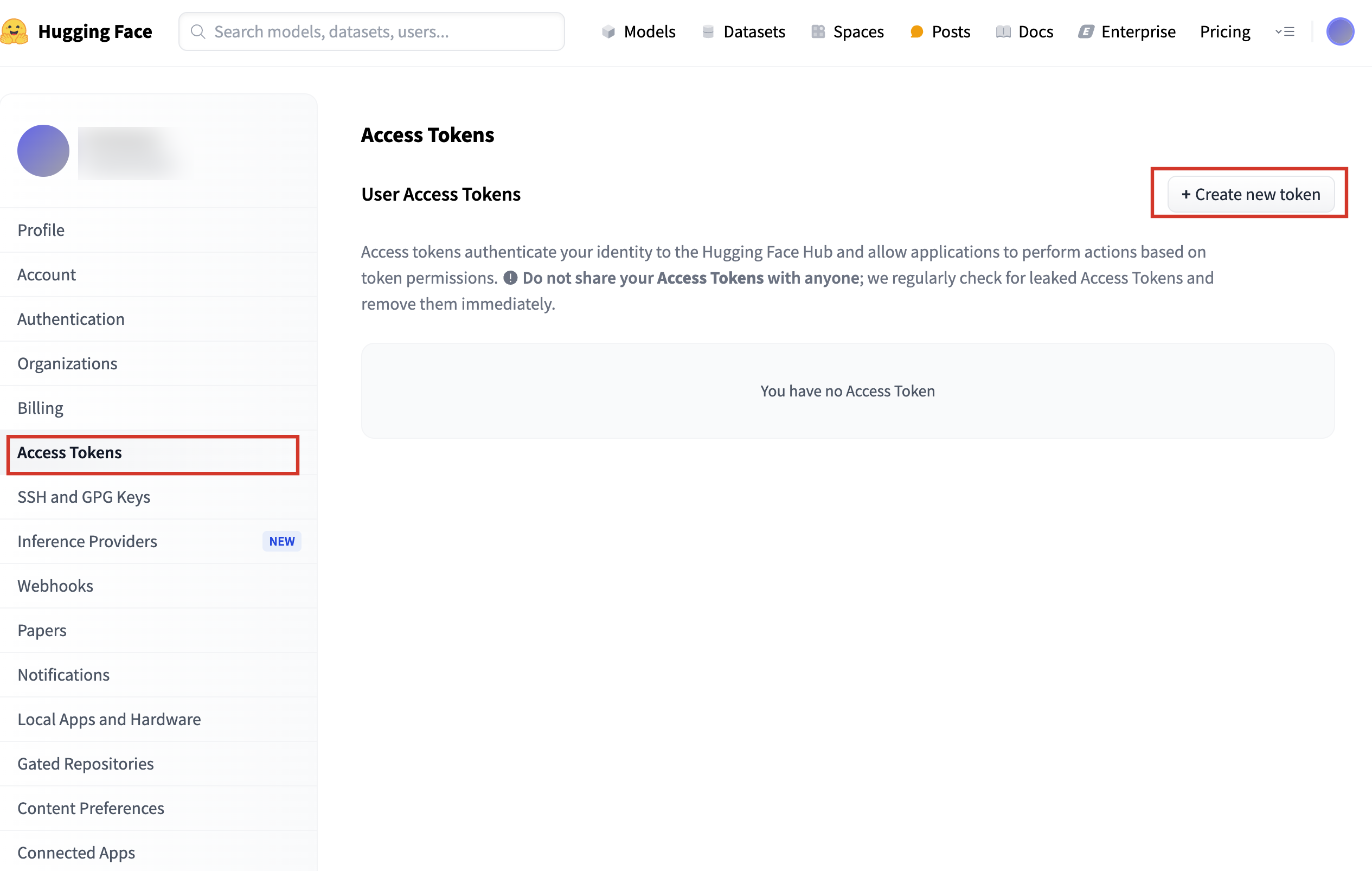
Task: Select Account in settings sidebar
Action: [158, 274]
